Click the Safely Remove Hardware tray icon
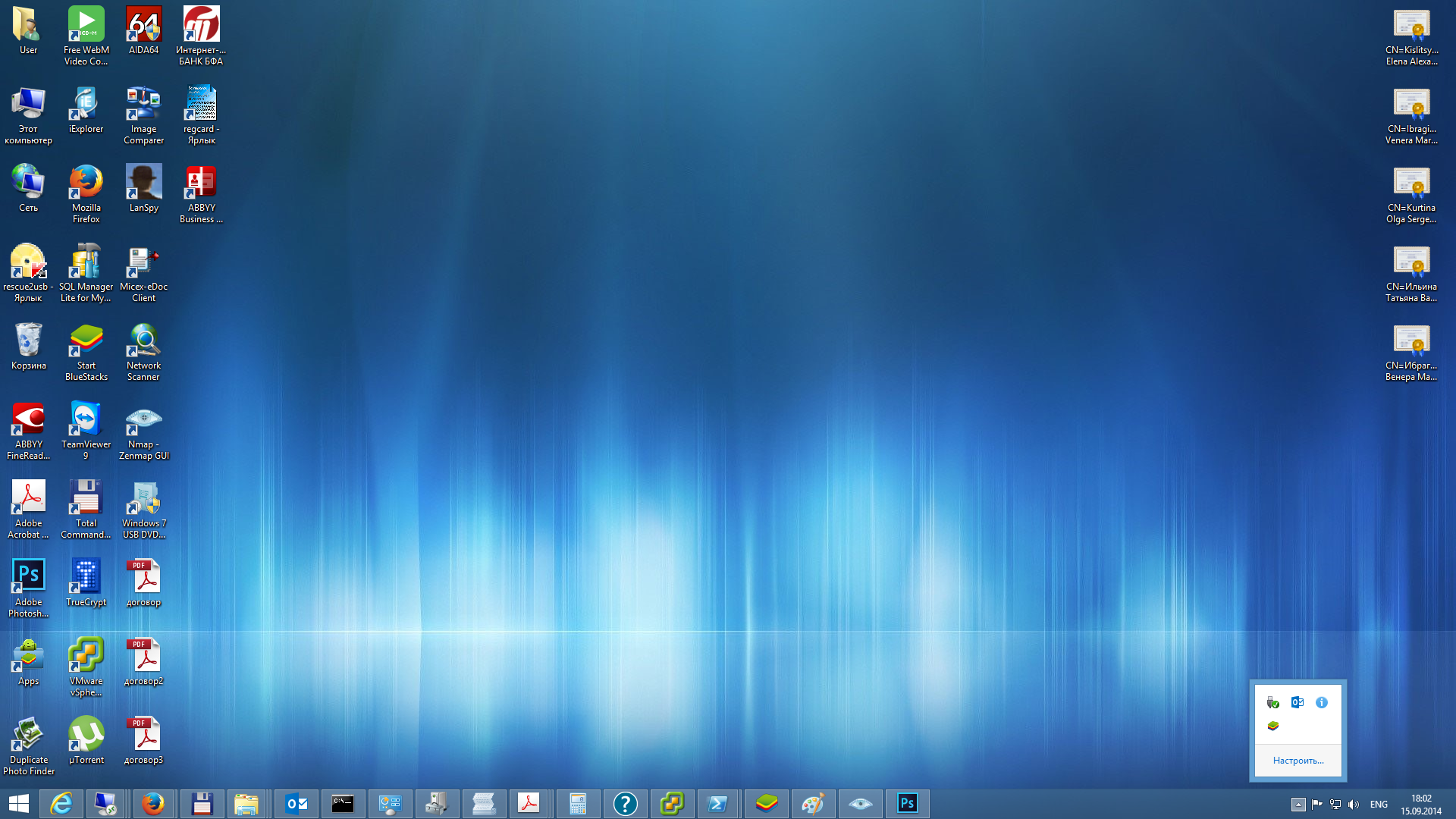The height and width of the screenshot is (819, 1456). [1272, 702]
